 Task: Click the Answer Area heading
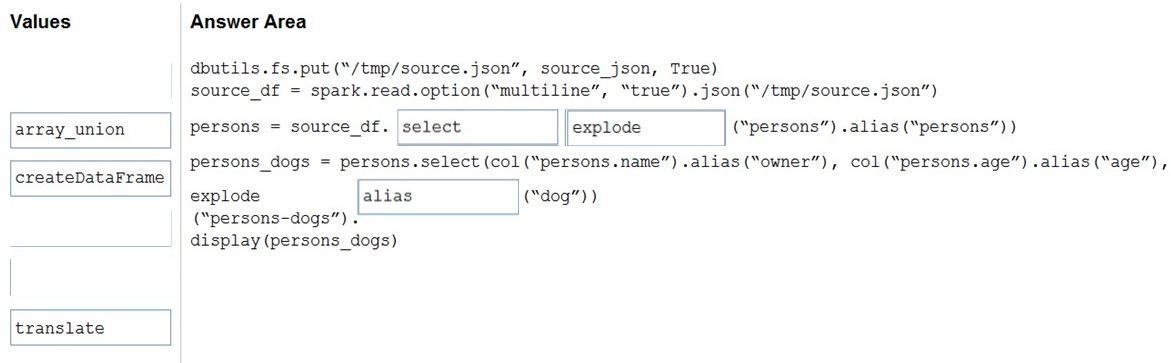point(248,22)
